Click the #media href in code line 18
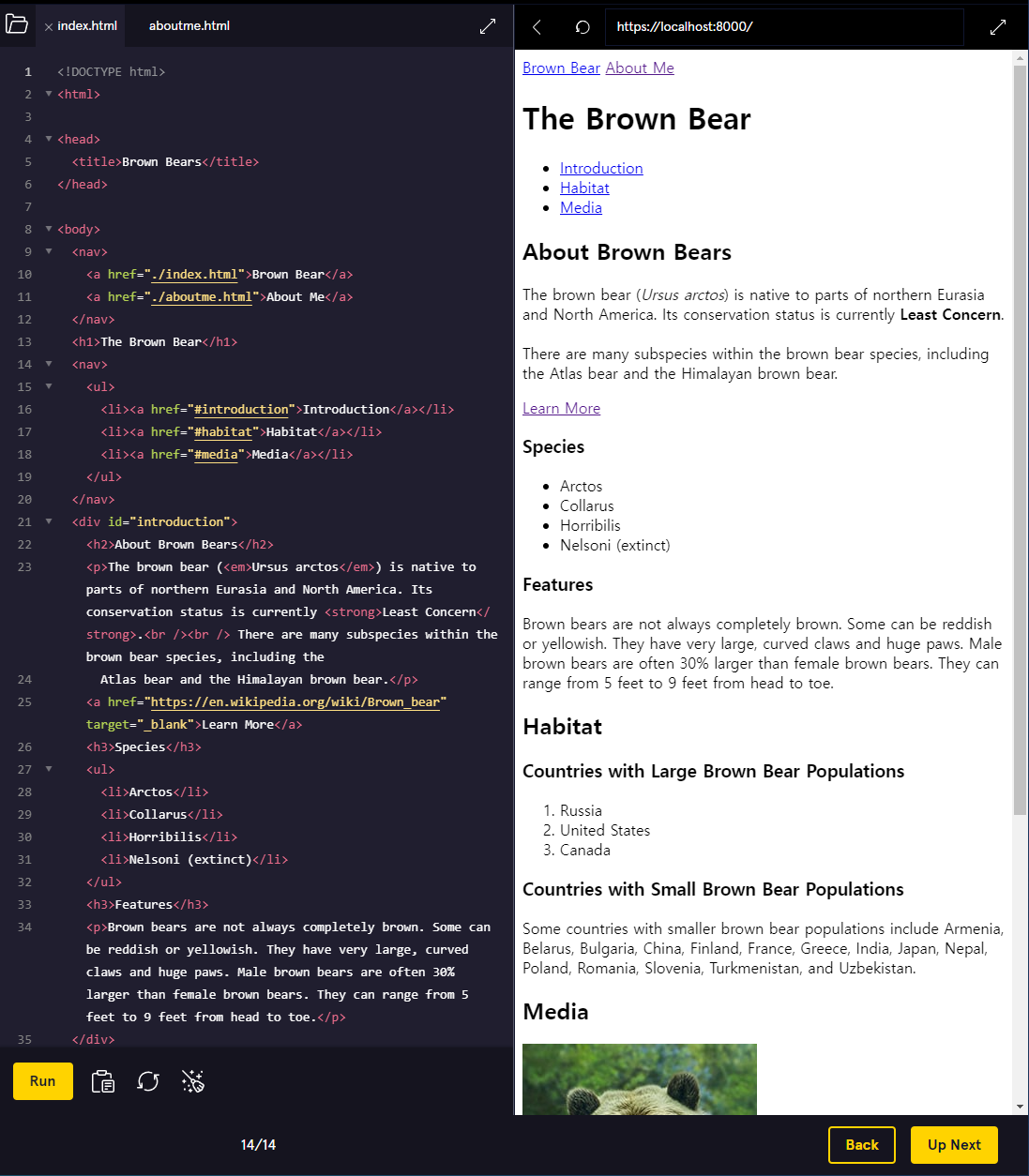Image resolution: width=1029 pixels, height=1176 pixels. coord(216,454)
